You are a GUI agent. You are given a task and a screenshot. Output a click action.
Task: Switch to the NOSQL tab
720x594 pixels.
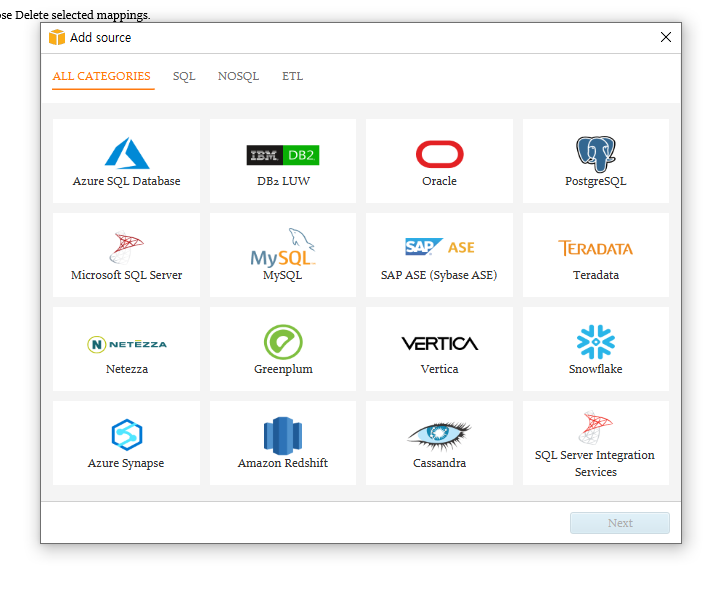(x=238, y=76)
